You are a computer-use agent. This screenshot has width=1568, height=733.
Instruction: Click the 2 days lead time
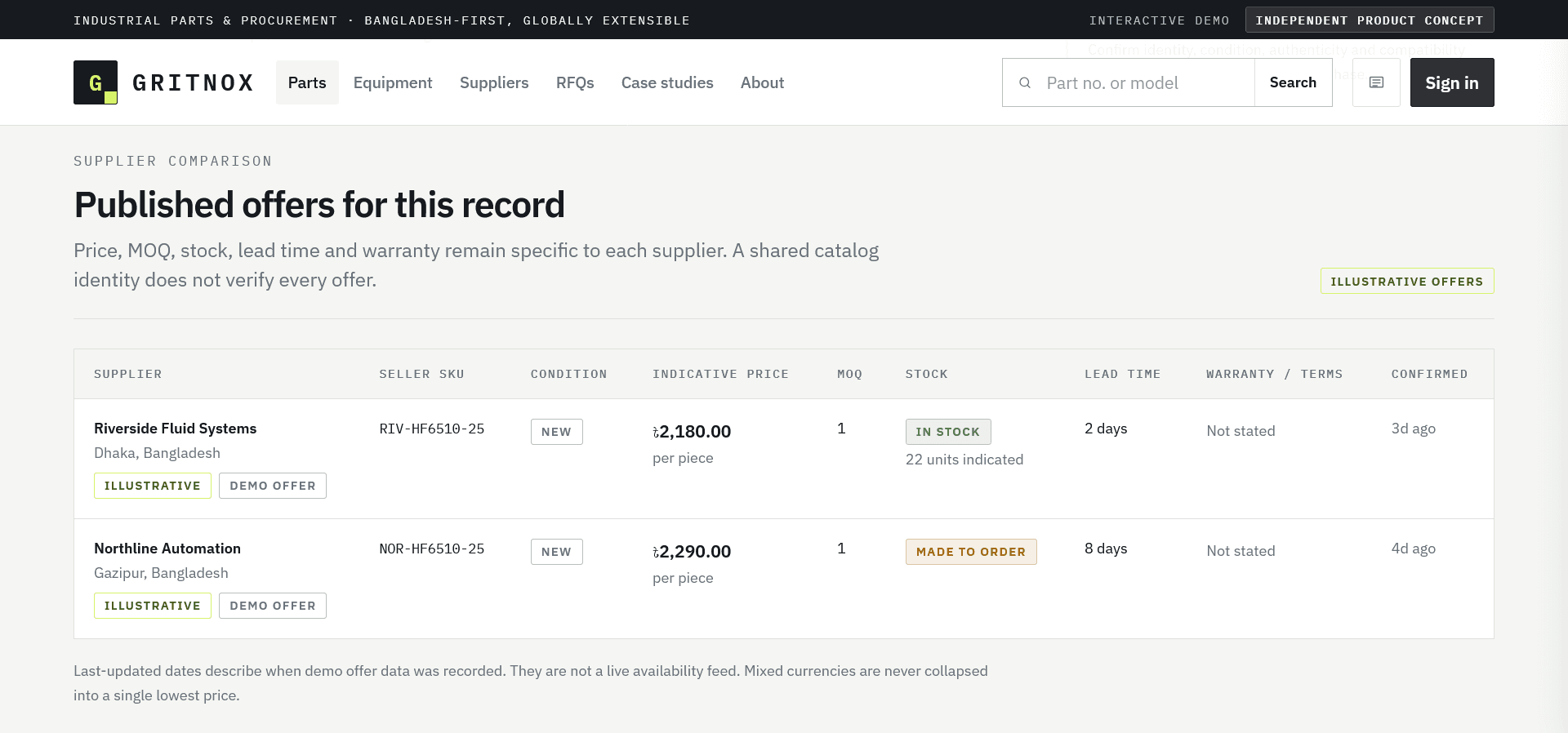pos(1106,429)
